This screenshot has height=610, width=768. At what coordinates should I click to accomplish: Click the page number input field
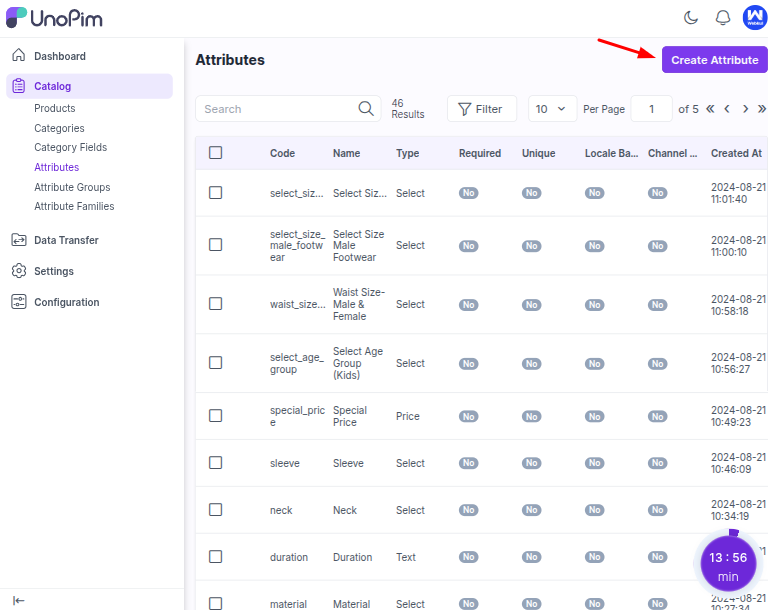(x=651, y=109)
